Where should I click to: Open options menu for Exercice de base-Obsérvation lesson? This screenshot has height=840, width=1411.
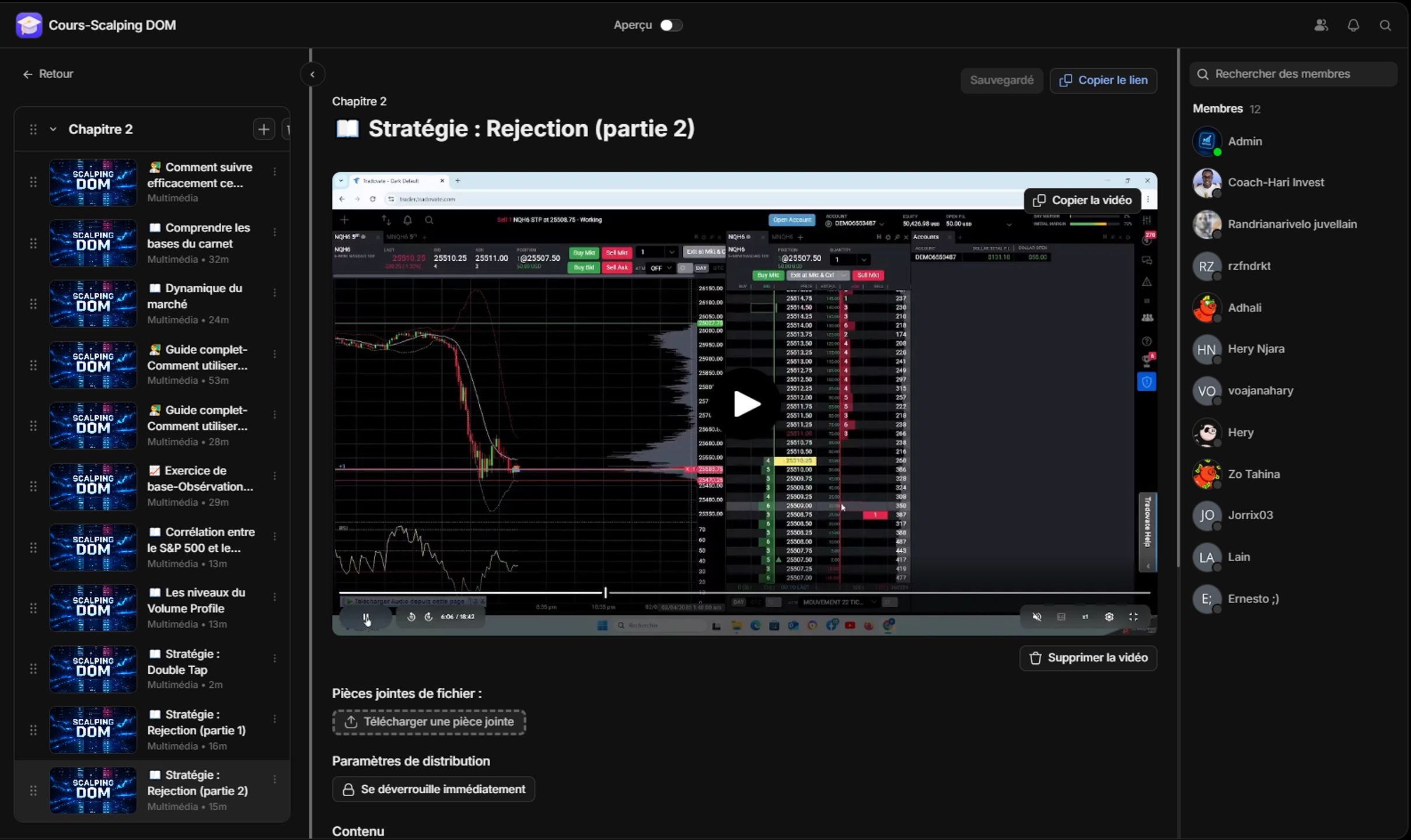275,475
